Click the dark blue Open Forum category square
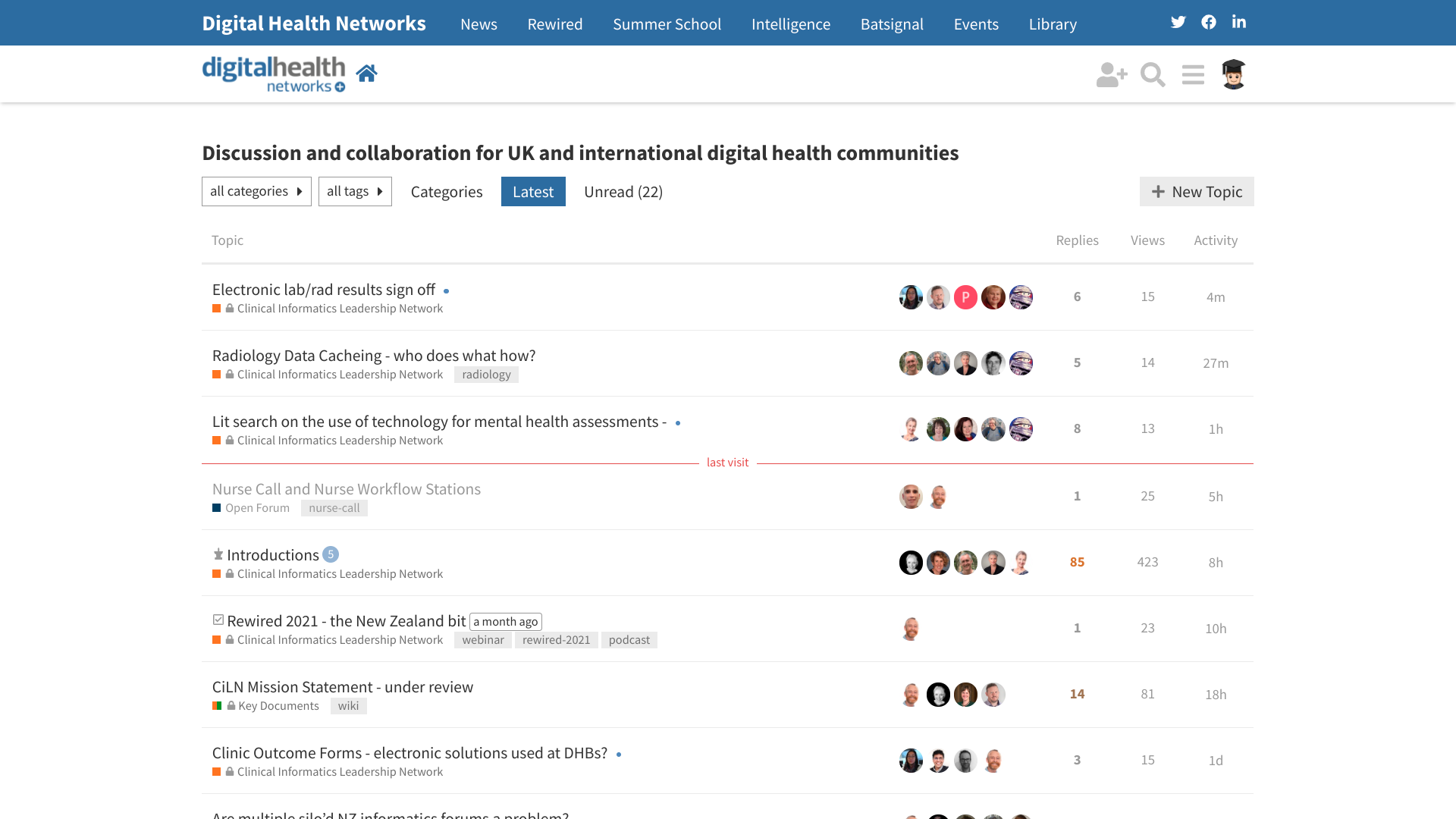The image size is (1456, 819). 217,508
